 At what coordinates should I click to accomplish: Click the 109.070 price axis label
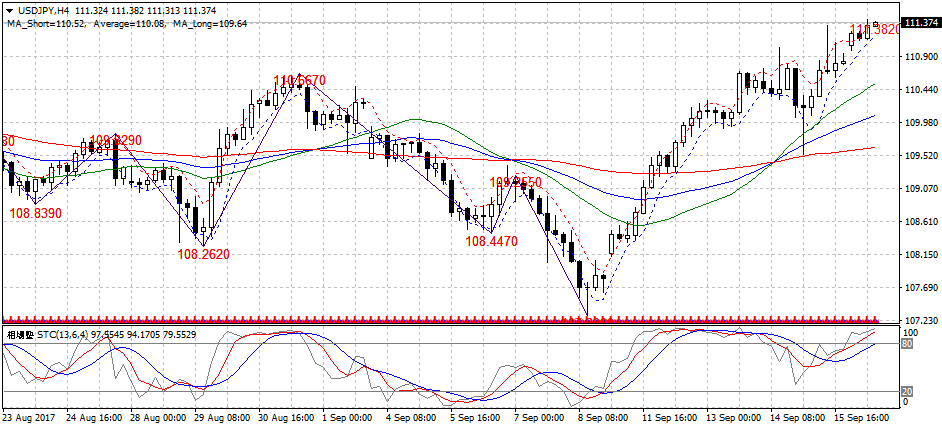(919, 189)
